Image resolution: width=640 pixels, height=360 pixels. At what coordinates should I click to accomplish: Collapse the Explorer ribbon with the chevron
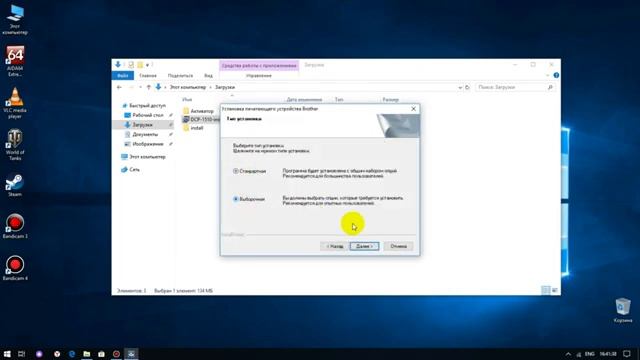pos(548,76)
